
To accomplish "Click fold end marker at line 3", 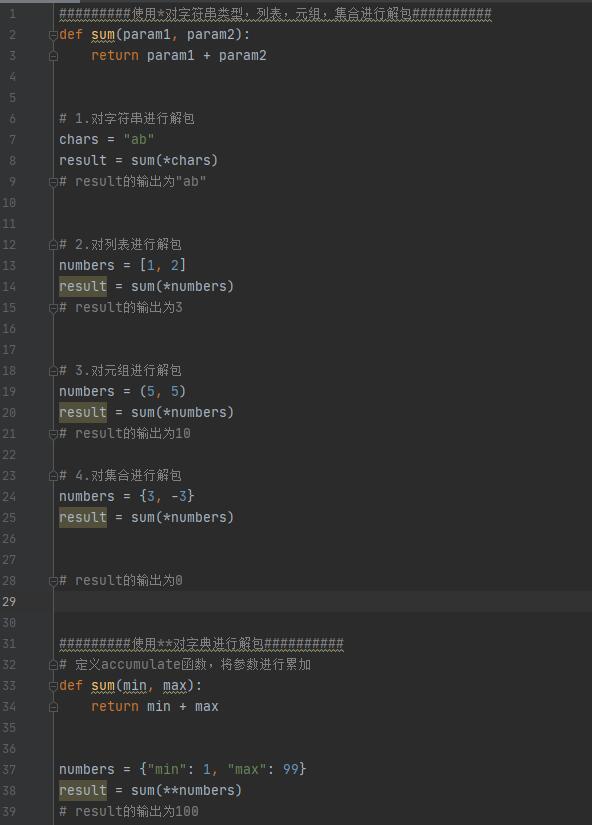I will (x=53, y=56).
